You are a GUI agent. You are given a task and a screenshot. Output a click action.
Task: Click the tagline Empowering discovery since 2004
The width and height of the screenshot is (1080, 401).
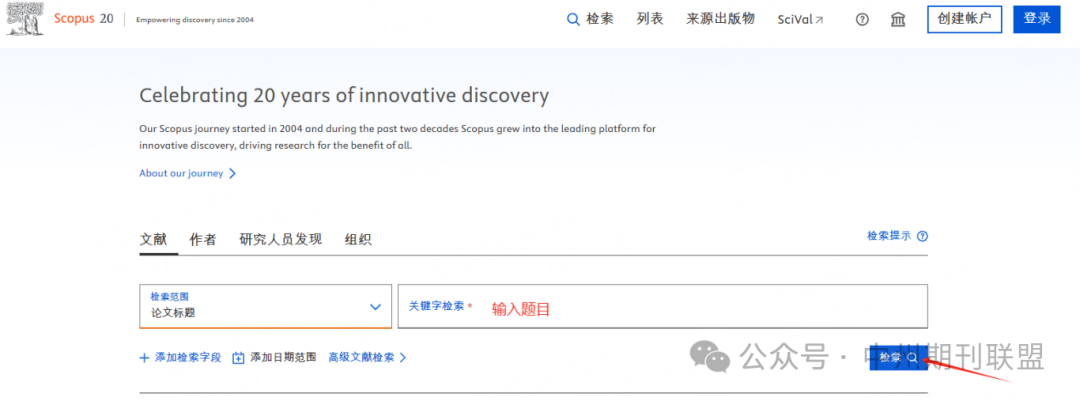(195, 20)
